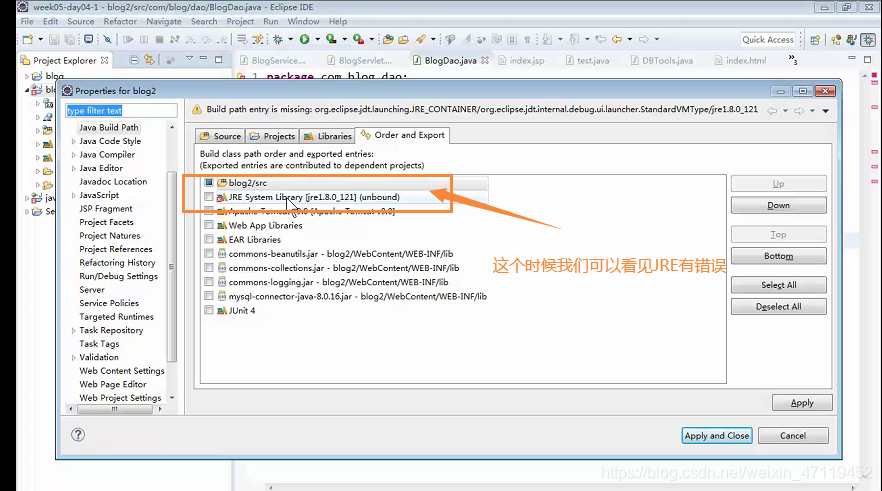Select Javadoc Location in settings tree

pyautogui.click(x=113, y=182)
